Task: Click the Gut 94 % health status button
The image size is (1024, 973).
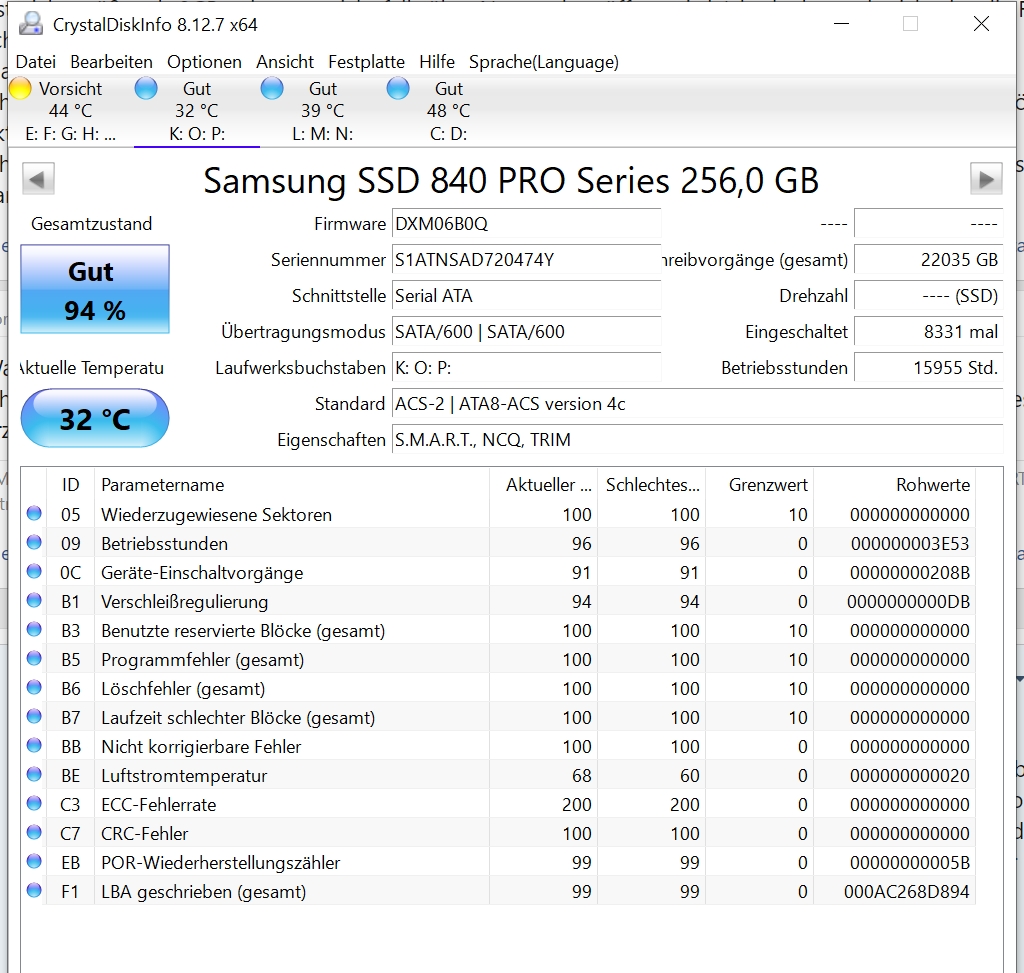Action: pos(95,289)
